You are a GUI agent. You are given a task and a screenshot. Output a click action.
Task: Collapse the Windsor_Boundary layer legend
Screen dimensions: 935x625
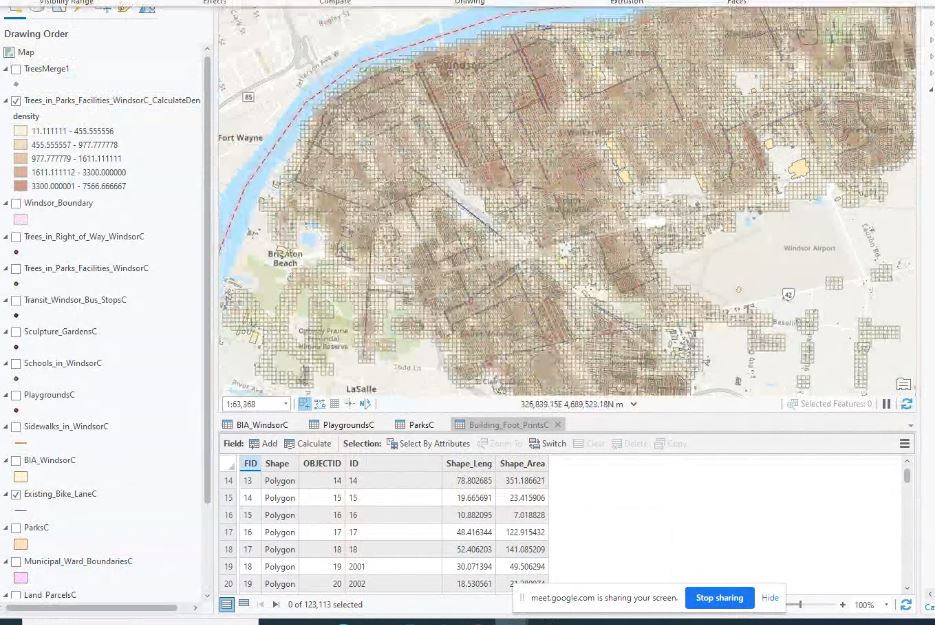pos(6,203)
